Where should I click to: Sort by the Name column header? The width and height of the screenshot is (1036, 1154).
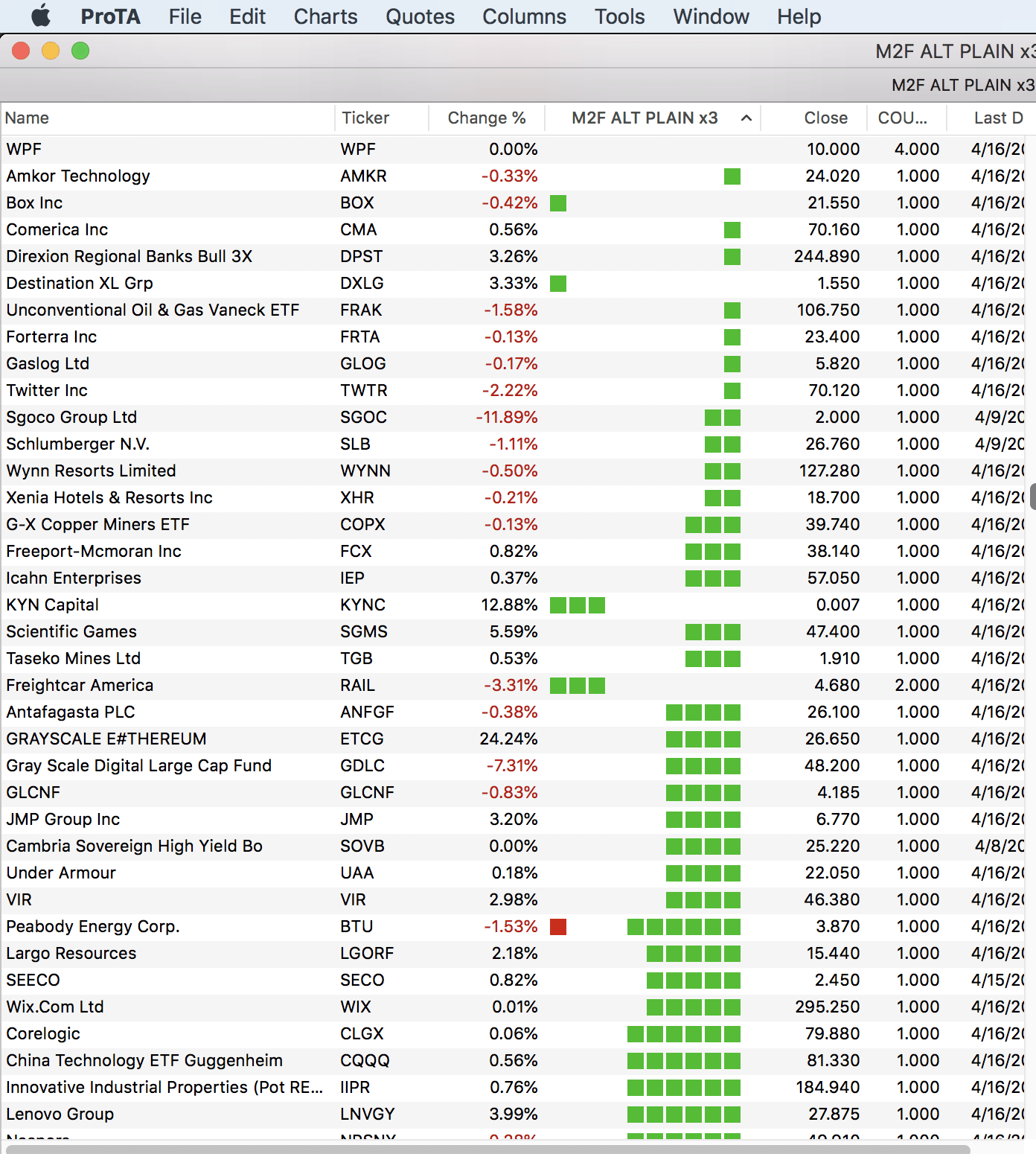coord(167,118)
